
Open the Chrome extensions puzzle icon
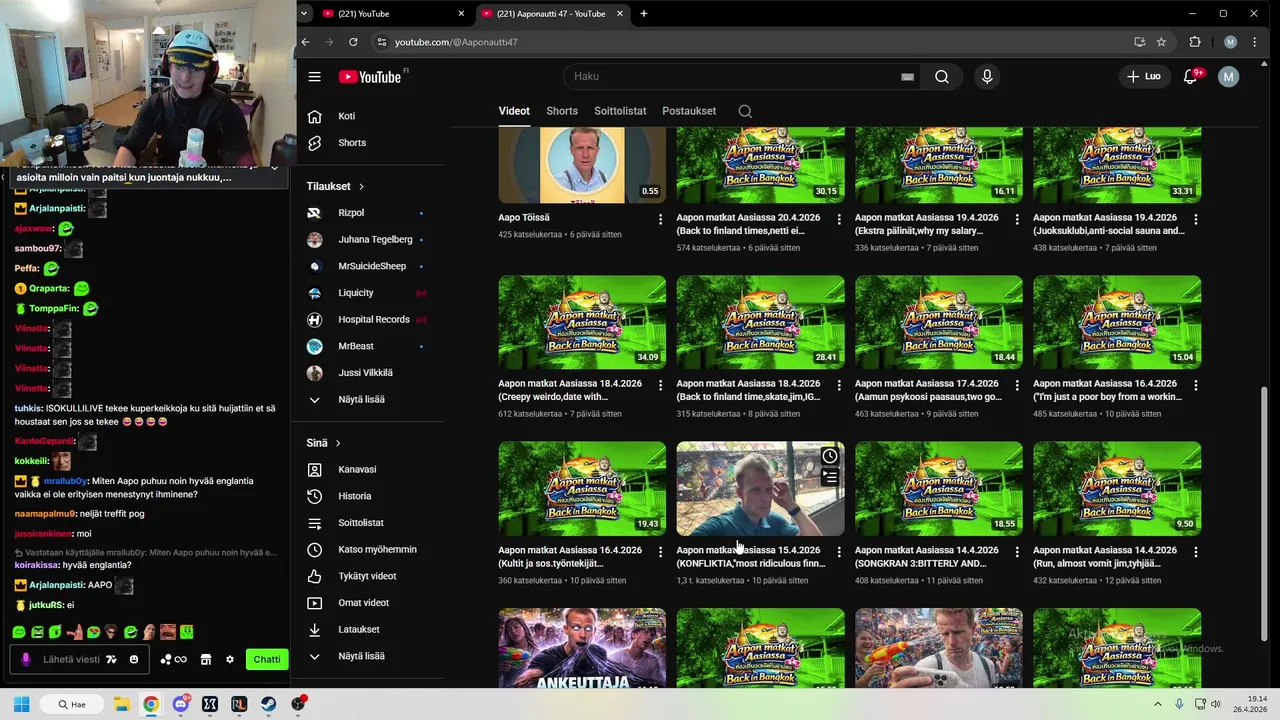point(1195,42)
